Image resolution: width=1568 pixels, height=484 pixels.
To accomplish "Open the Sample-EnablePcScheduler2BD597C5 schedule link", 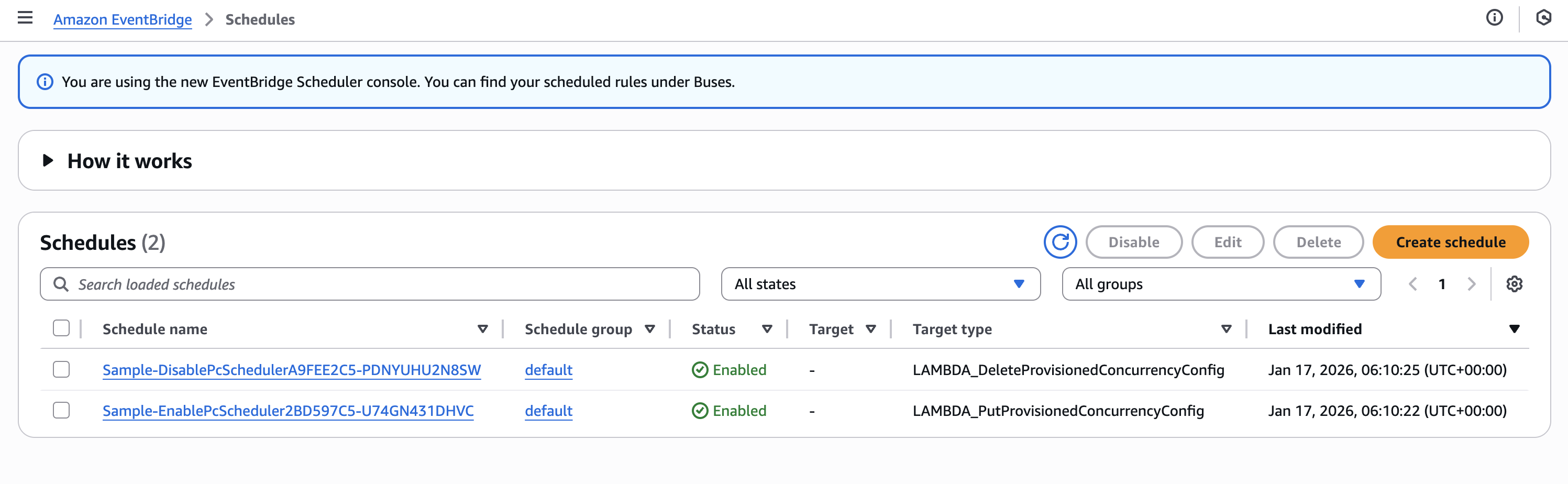I will coord(288,411).
